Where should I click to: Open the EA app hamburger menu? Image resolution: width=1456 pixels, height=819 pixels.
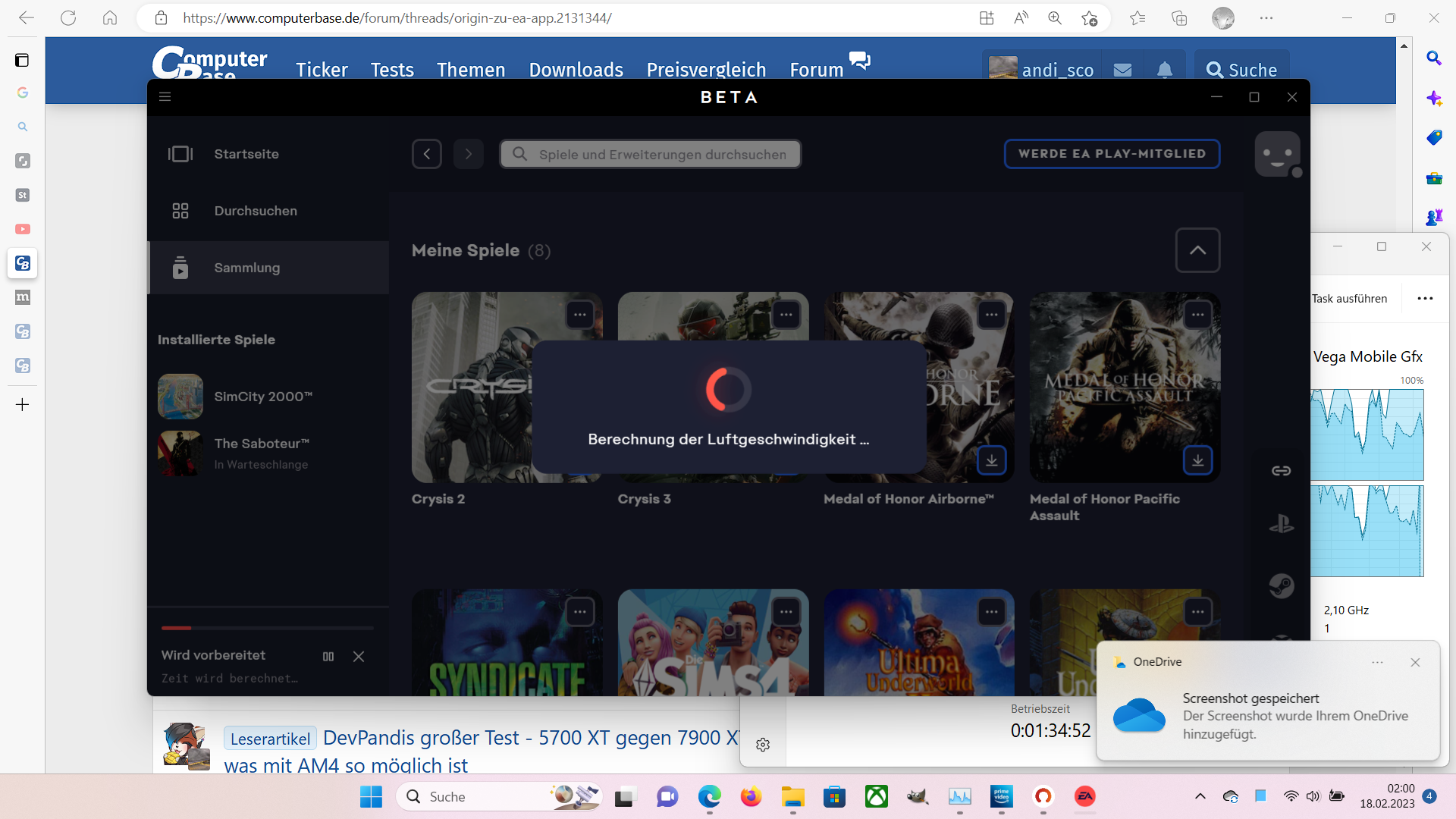pyautogui.click(x=165, y=97)
